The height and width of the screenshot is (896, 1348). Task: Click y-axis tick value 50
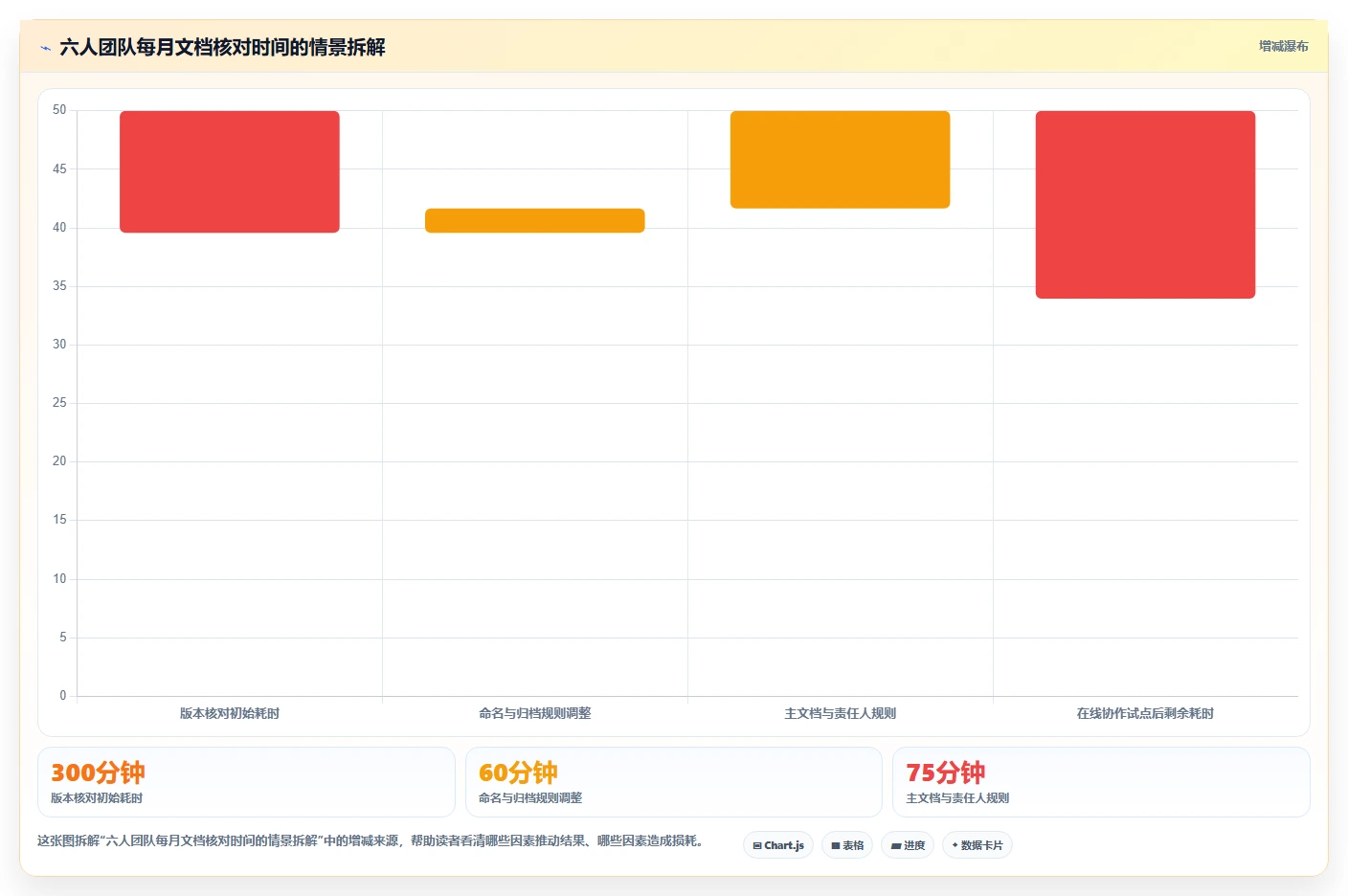point(59,110)
